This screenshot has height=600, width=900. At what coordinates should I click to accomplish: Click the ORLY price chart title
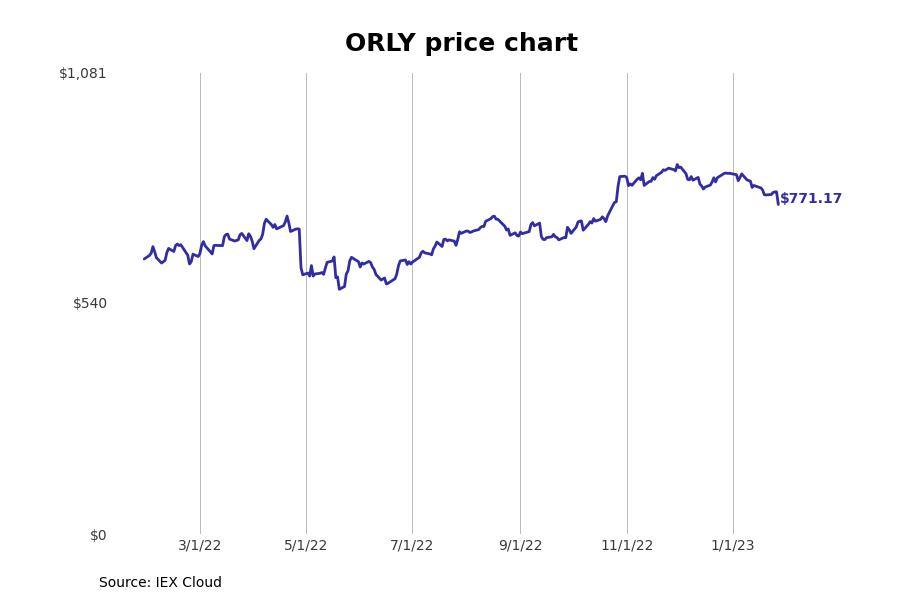pos(461,43)
